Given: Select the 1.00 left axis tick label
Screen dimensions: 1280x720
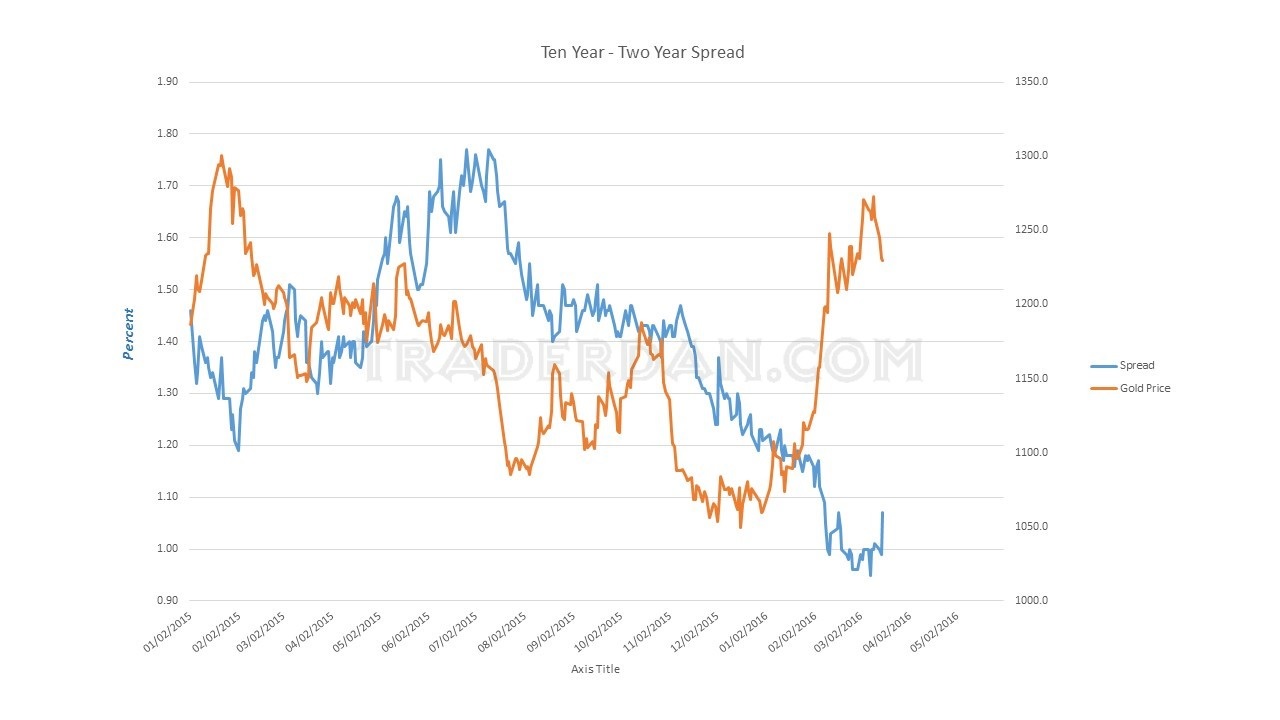Looking at the screenshot, I should 168,549.
